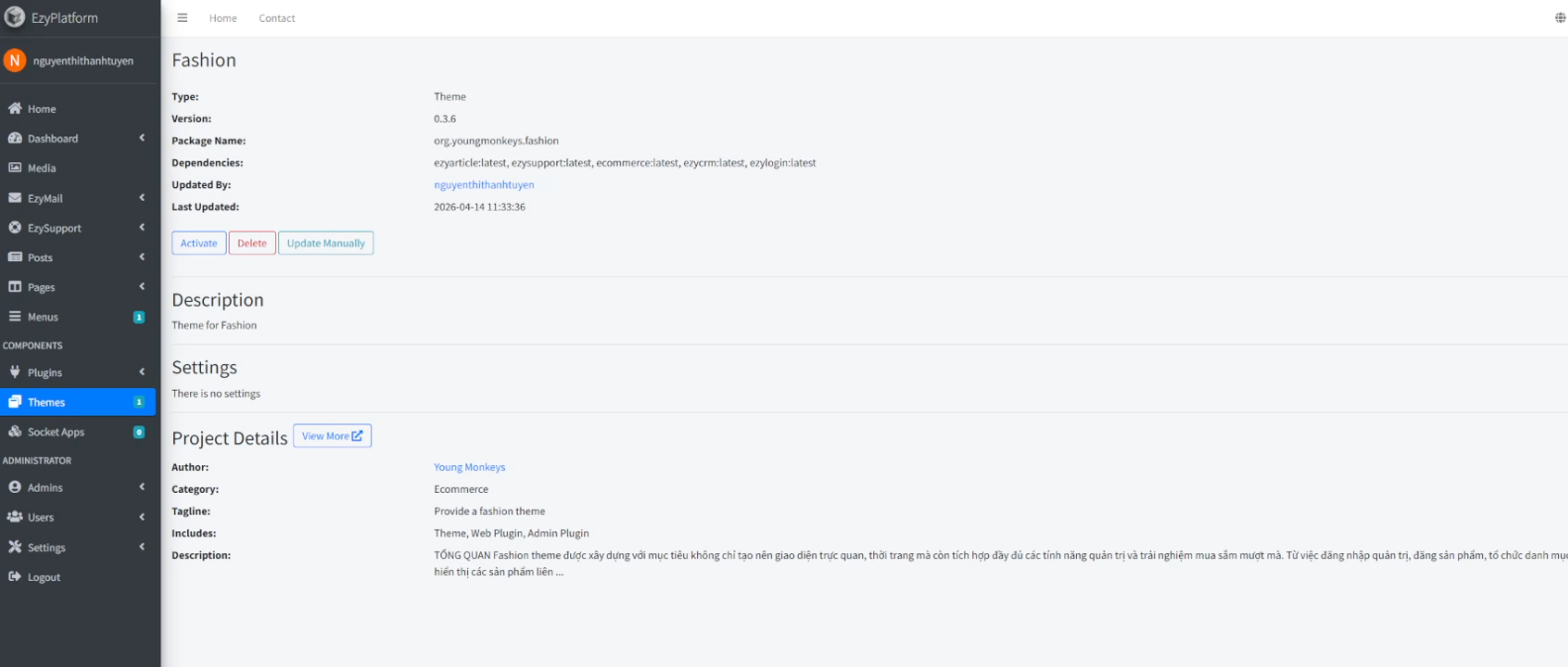Activate the Fashion theme
This screenshot has height=667, width=1568.
(199, 243)
